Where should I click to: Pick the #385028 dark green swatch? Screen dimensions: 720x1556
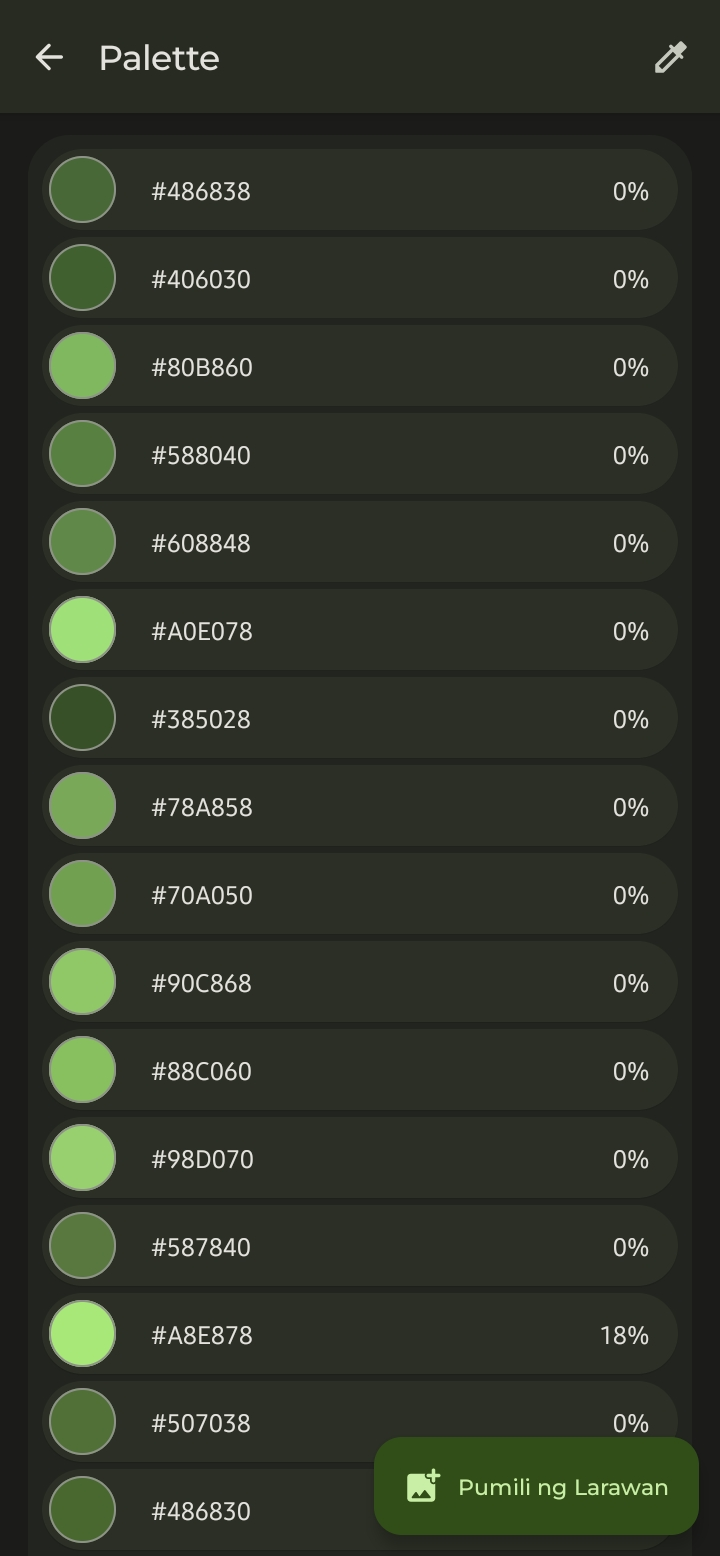pos(82,718)
